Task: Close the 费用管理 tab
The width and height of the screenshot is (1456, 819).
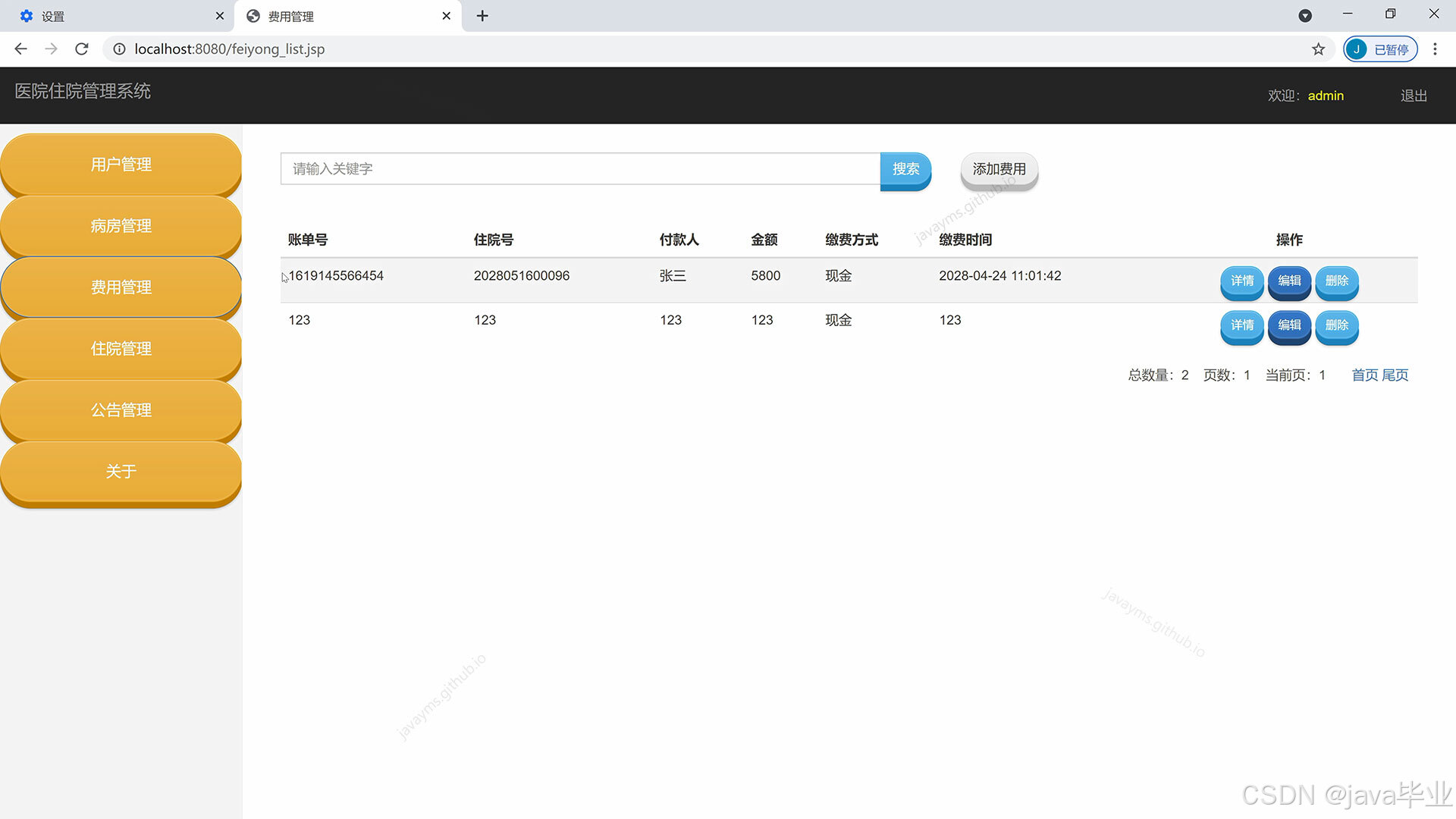Action: pos(447,16)
